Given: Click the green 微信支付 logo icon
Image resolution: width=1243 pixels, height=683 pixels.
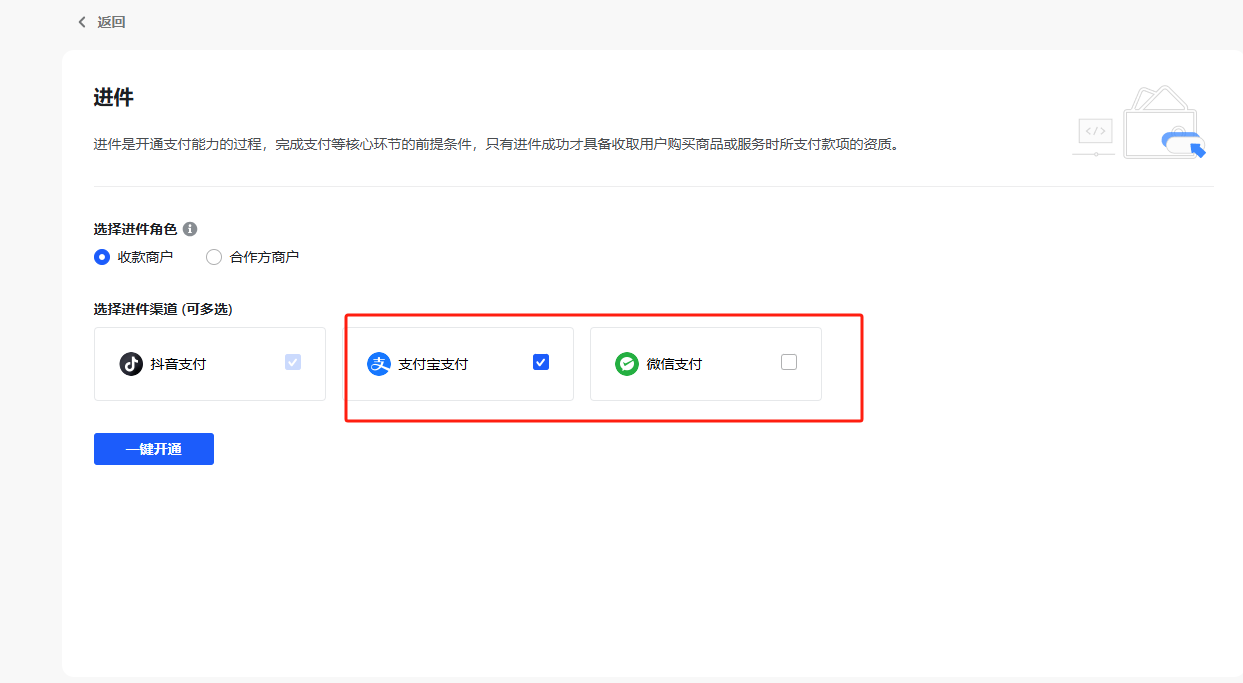Looking at the screenshot, I should (627, 364).
